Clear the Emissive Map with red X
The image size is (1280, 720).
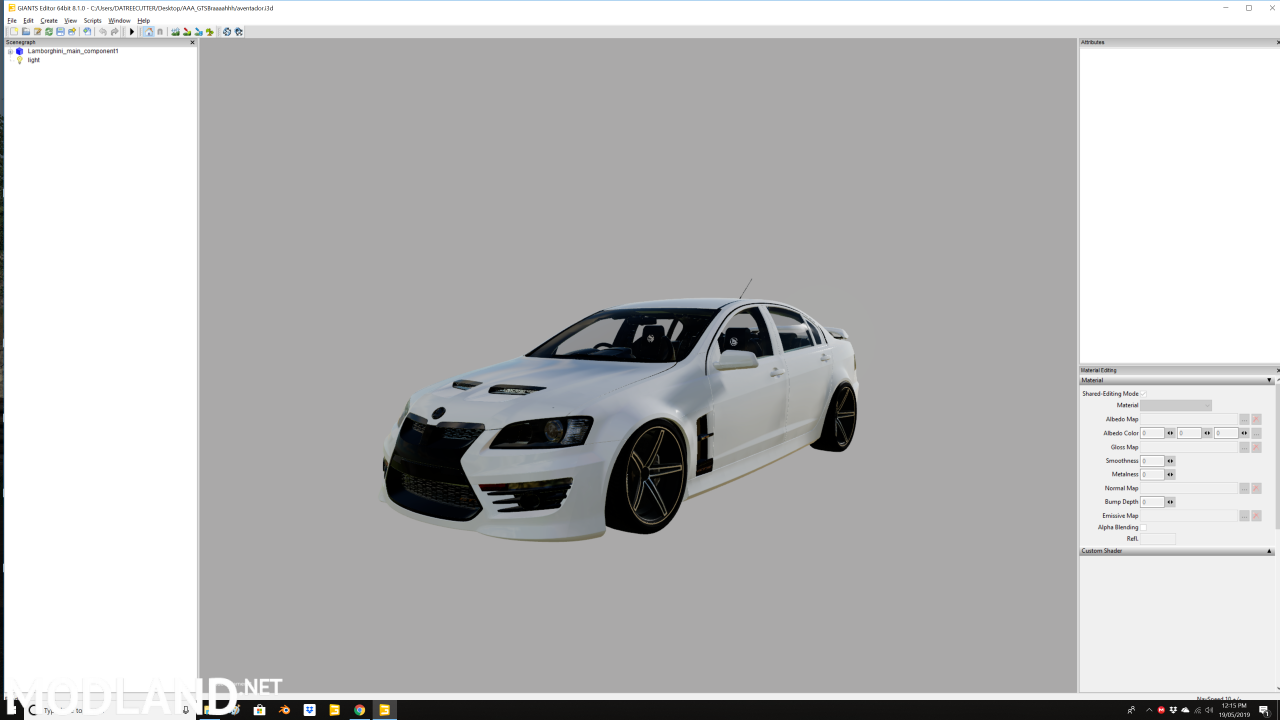point(1256,516)
